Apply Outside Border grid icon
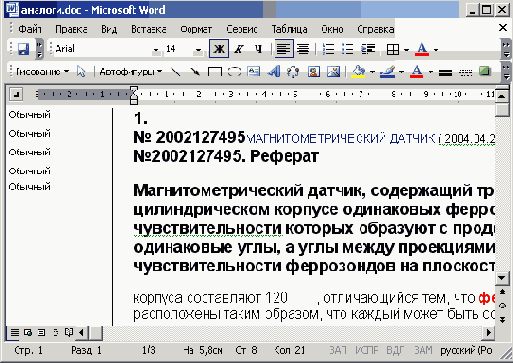The height and width of the screenshot is (363, 513). (393, 50)
